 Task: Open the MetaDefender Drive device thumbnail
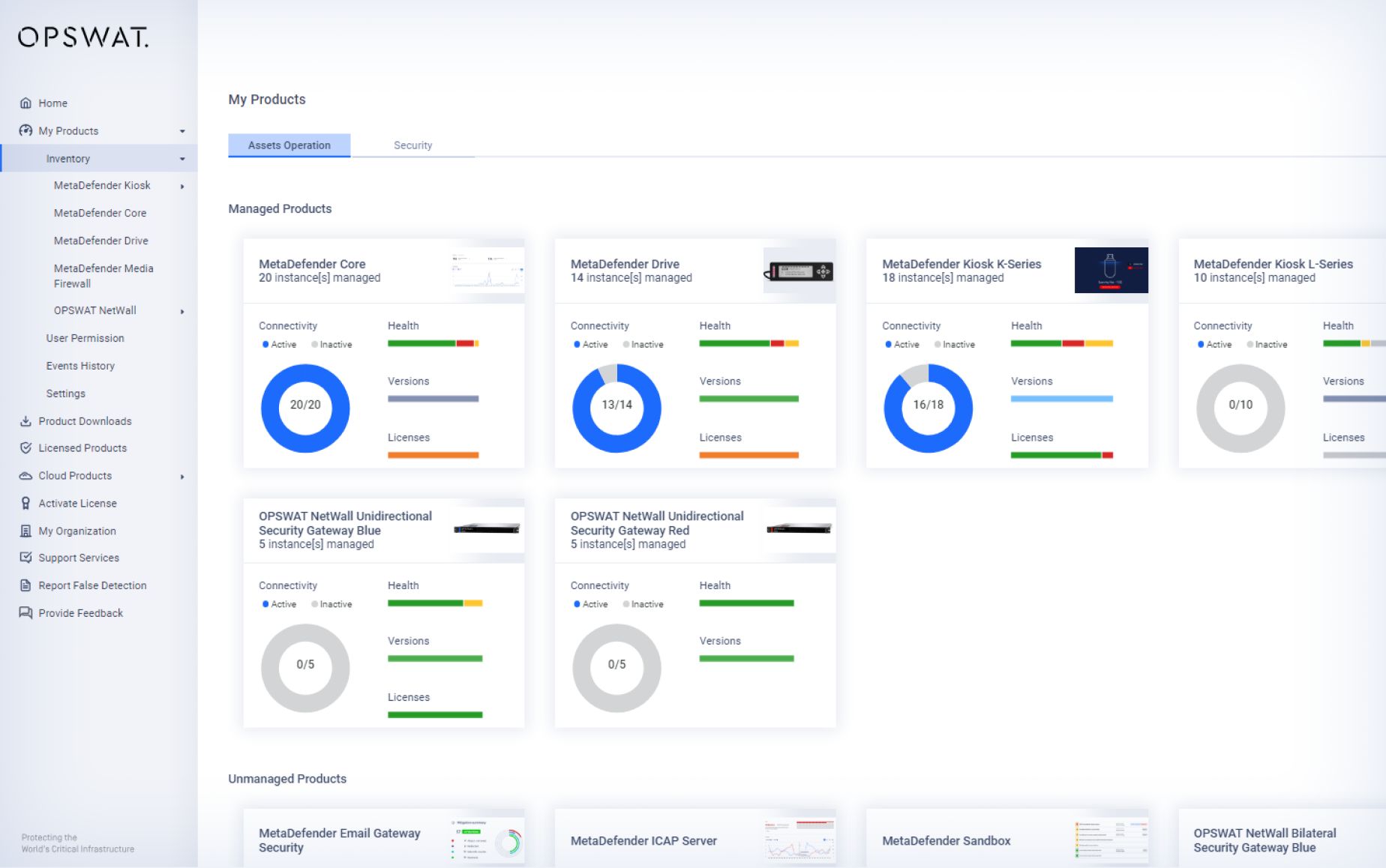pos(799,271)
